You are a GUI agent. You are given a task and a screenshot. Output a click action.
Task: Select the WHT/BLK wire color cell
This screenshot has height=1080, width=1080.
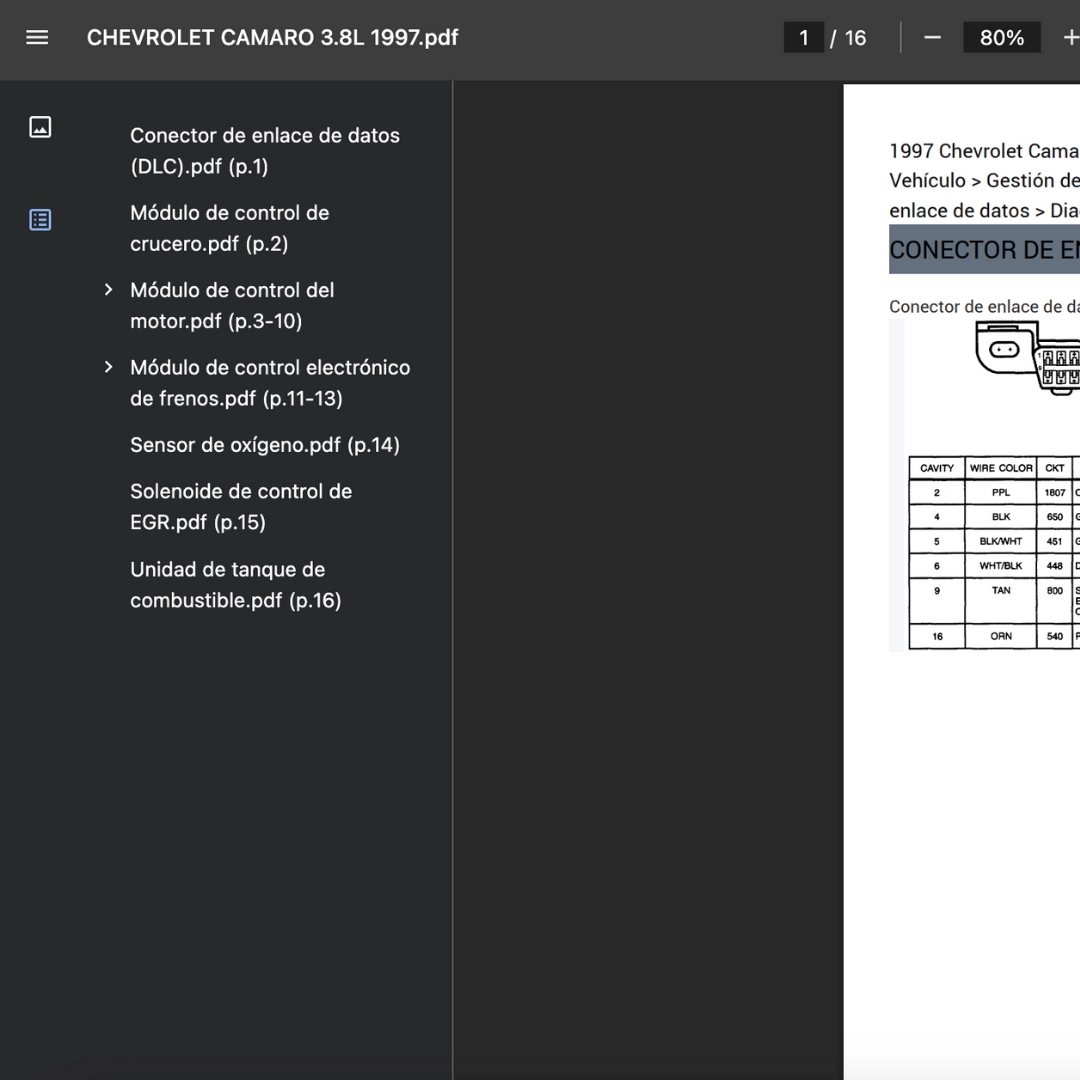[x=1001, y=566]
